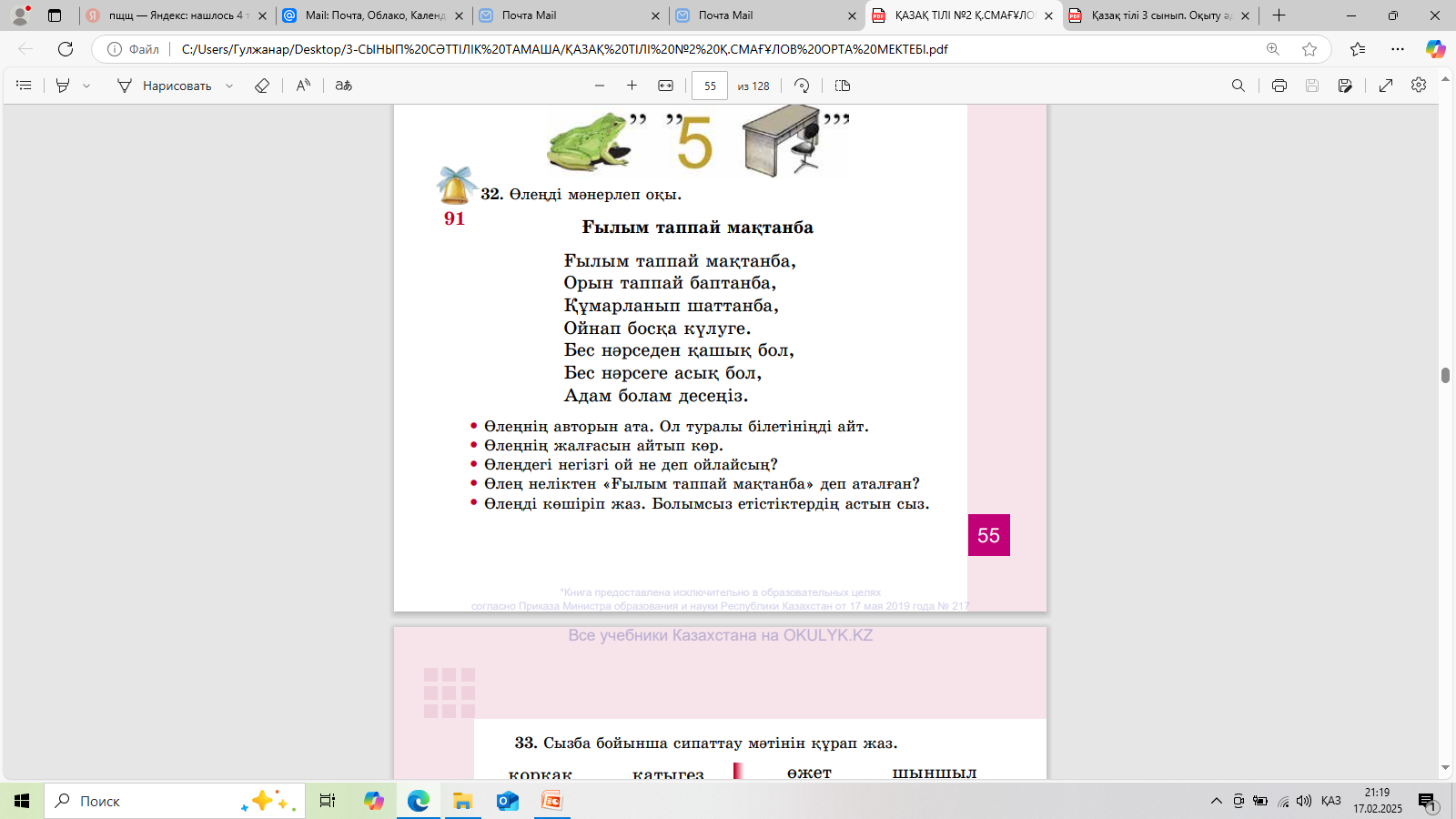
Task: Switch to the first Почта Mail tab
Action: pyautogui.click(x=570, y=15)
